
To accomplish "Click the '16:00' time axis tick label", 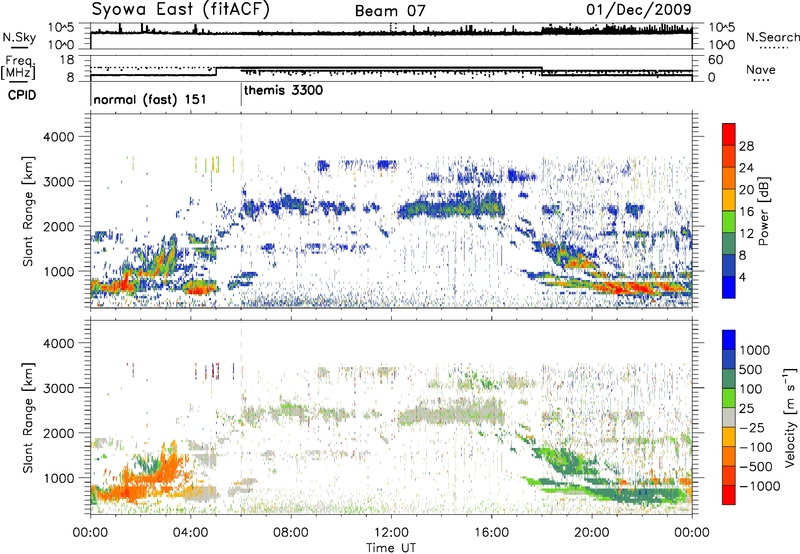I will click(491, 532).
